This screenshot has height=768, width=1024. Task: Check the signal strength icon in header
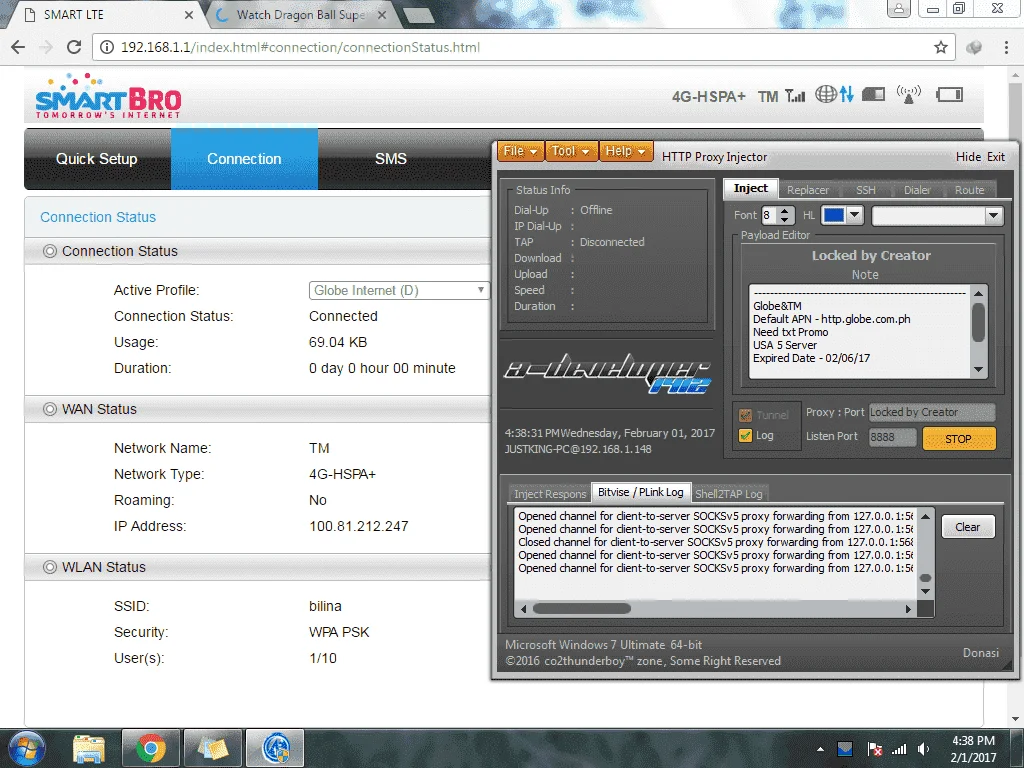(795, 95)
